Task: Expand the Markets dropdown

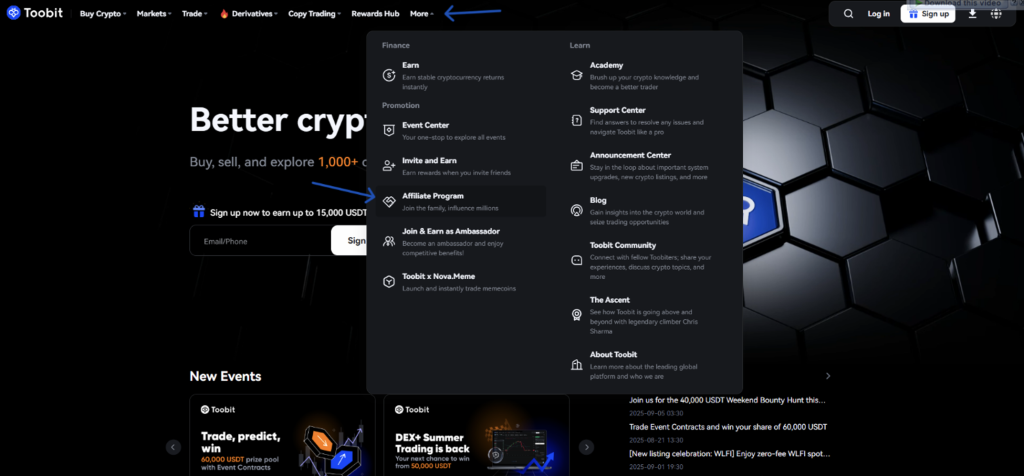Action: [154, 14]
